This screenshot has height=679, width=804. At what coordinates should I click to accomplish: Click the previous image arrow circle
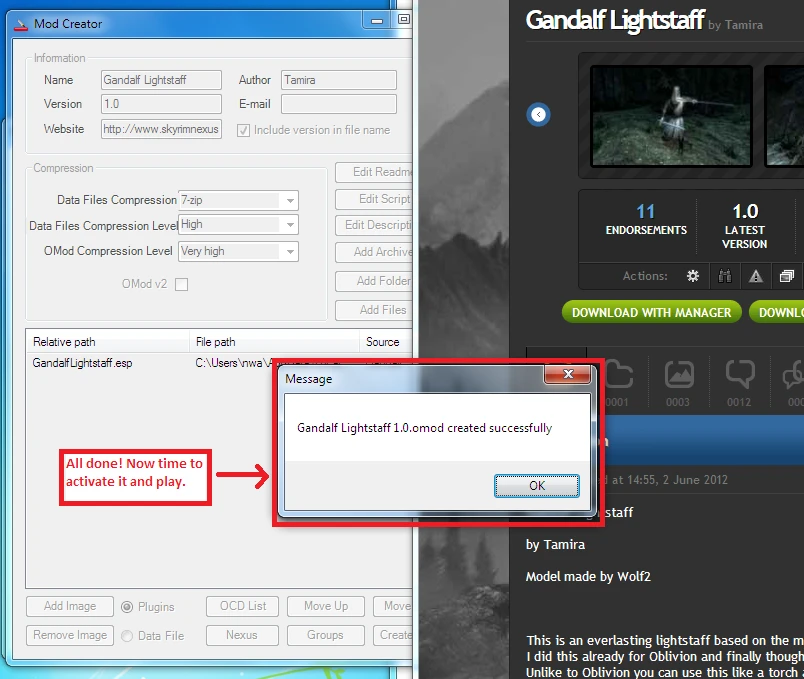(538, 115)
